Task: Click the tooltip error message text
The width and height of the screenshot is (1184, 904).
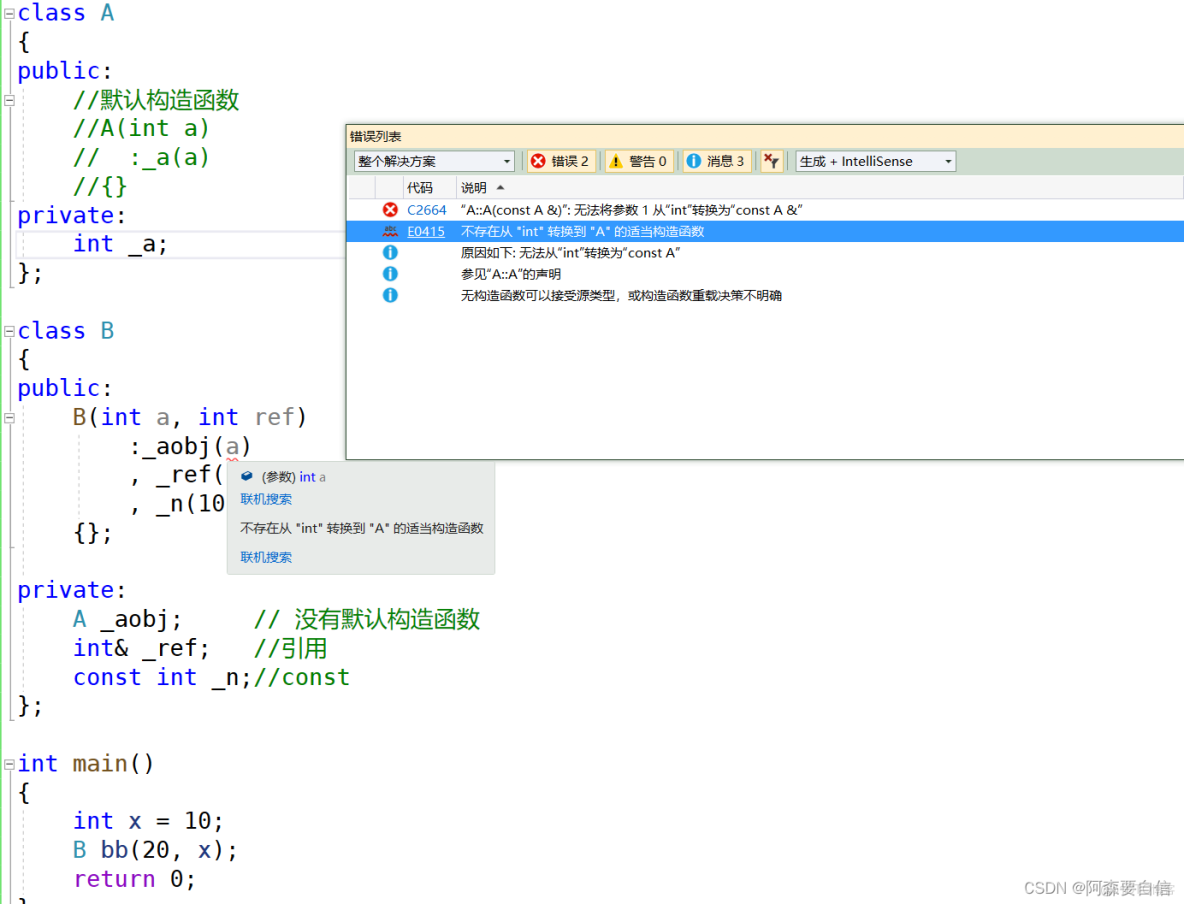Action: tap(362, 528)
